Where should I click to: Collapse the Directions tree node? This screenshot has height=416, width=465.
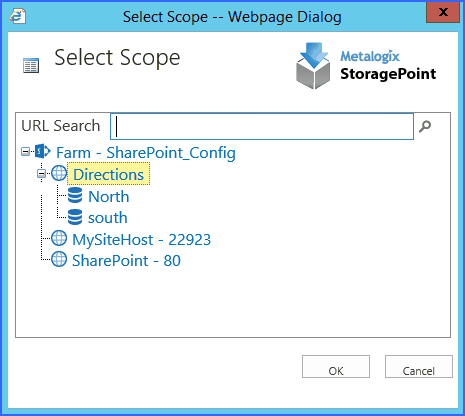(x=41, y=174)
